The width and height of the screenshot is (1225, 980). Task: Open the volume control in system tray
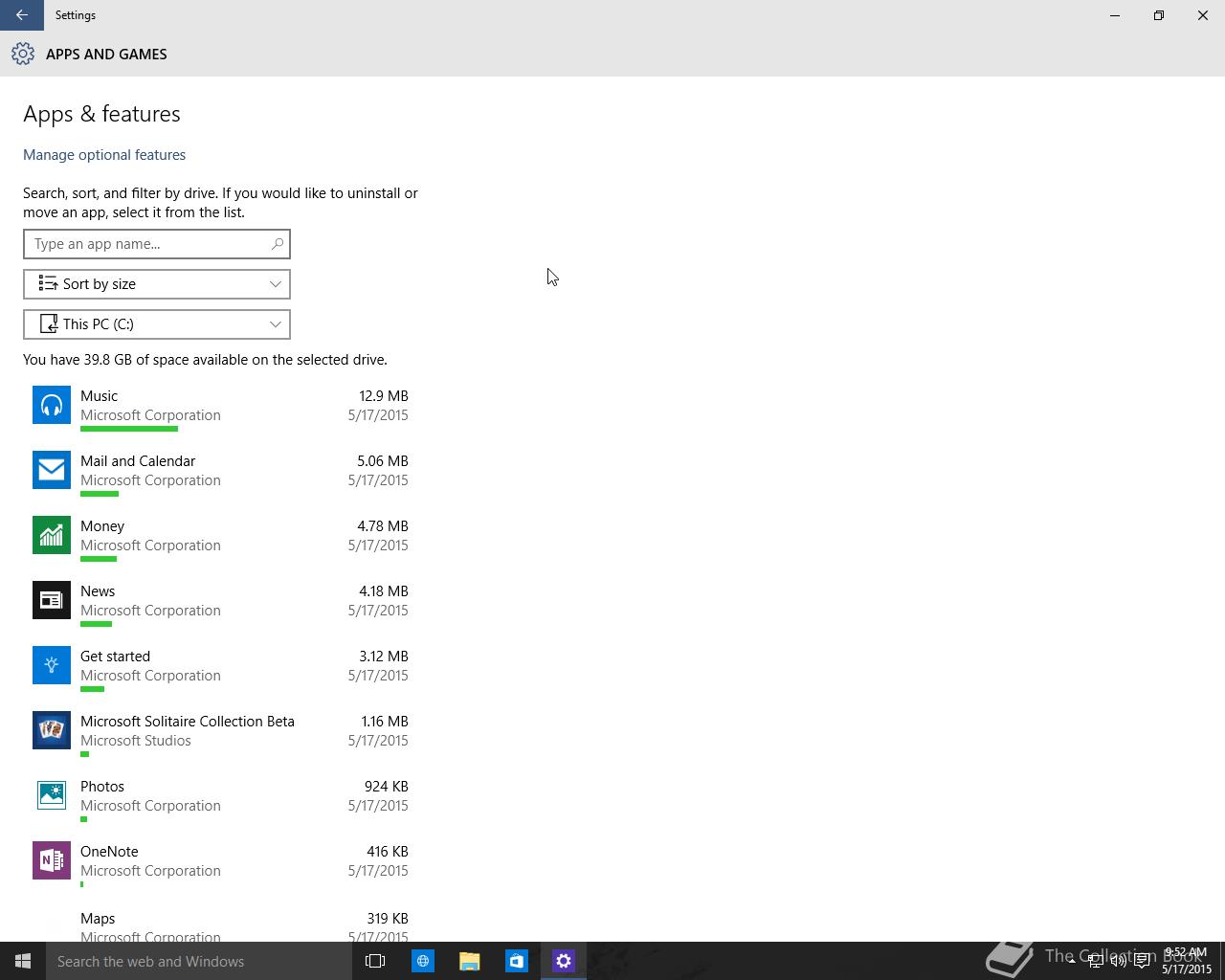1118,961
